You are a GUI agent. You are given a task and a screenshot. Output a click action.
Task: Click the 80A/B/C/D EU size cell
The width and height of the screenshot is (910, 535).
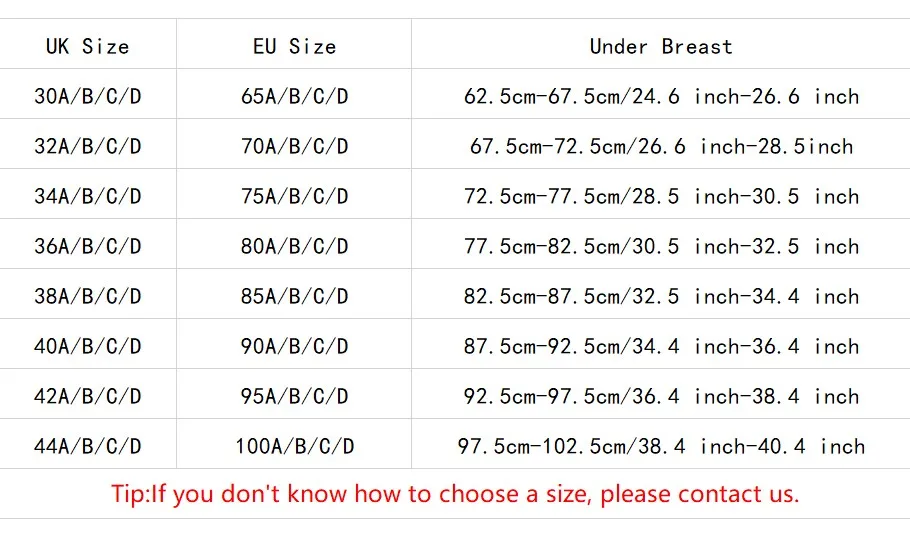pos(294,247)
